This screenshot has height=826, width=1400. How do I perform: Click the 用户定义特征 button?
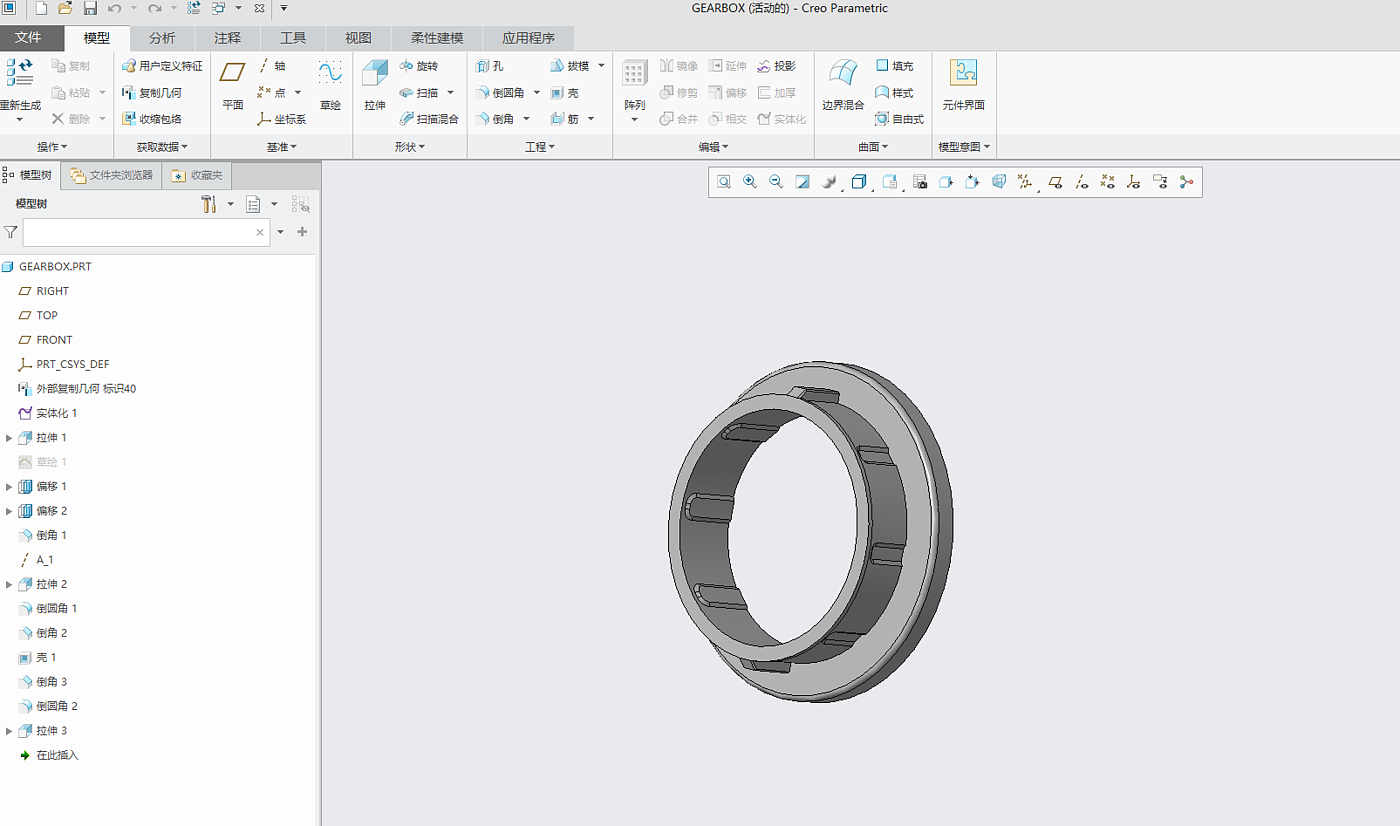click(162, 66)
